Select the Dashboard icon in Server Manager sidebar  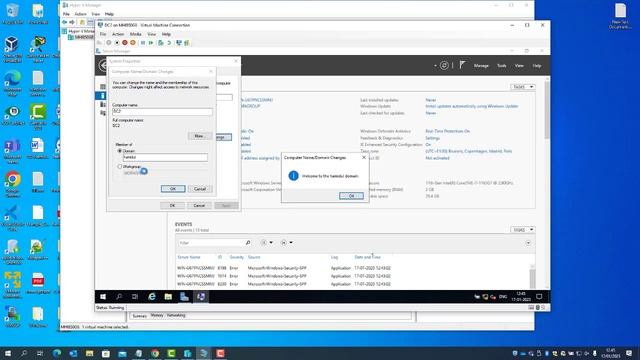[x=102, y=87]
